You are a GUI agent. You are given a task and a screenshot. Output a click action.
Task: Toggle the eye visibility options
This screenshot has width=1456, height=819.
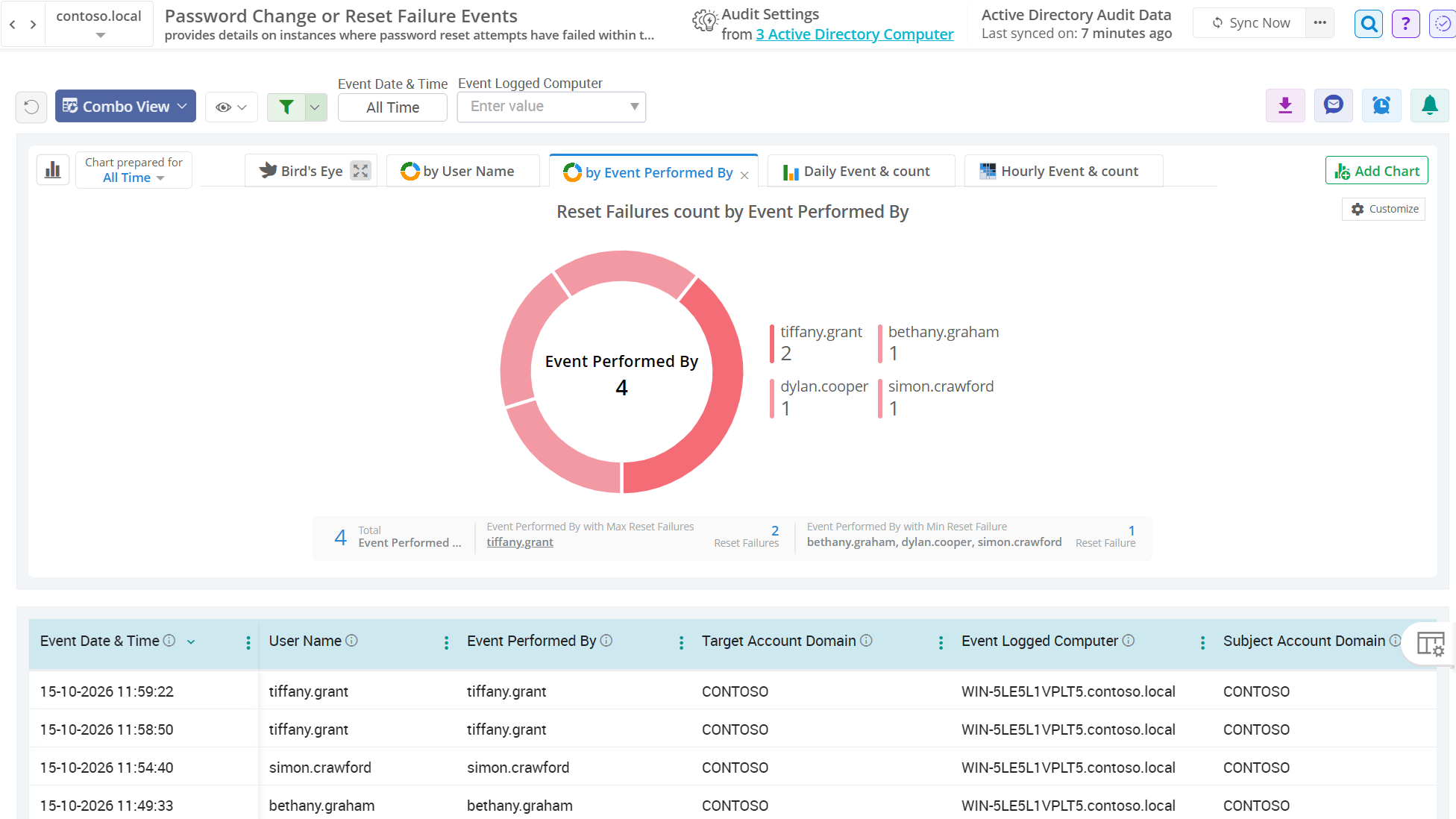[x=231, y=107]
